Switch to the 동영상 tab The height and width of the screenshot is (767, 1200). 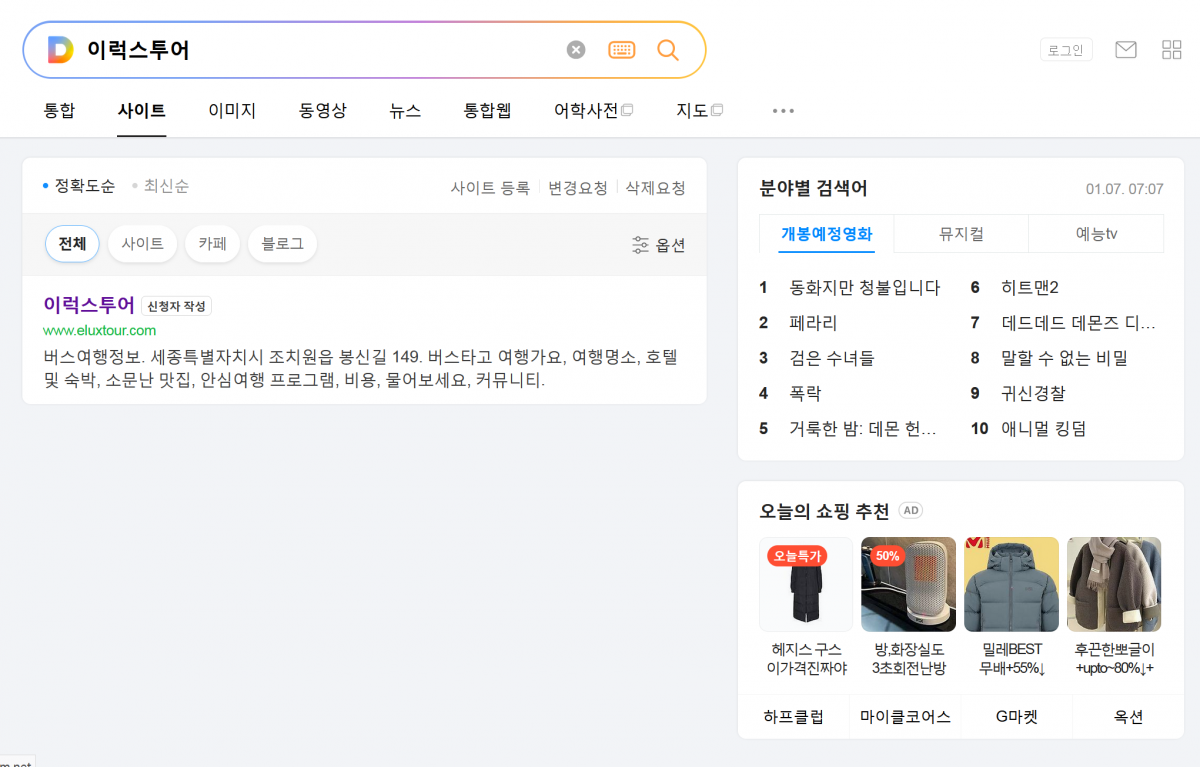323,111
